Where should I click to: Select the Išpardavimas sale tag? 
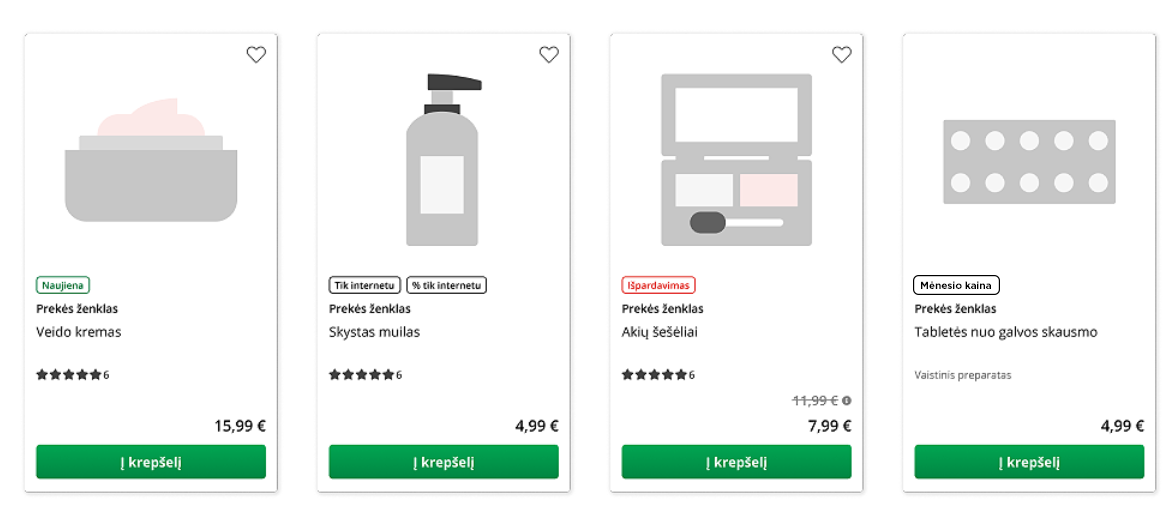pos(658,285)
